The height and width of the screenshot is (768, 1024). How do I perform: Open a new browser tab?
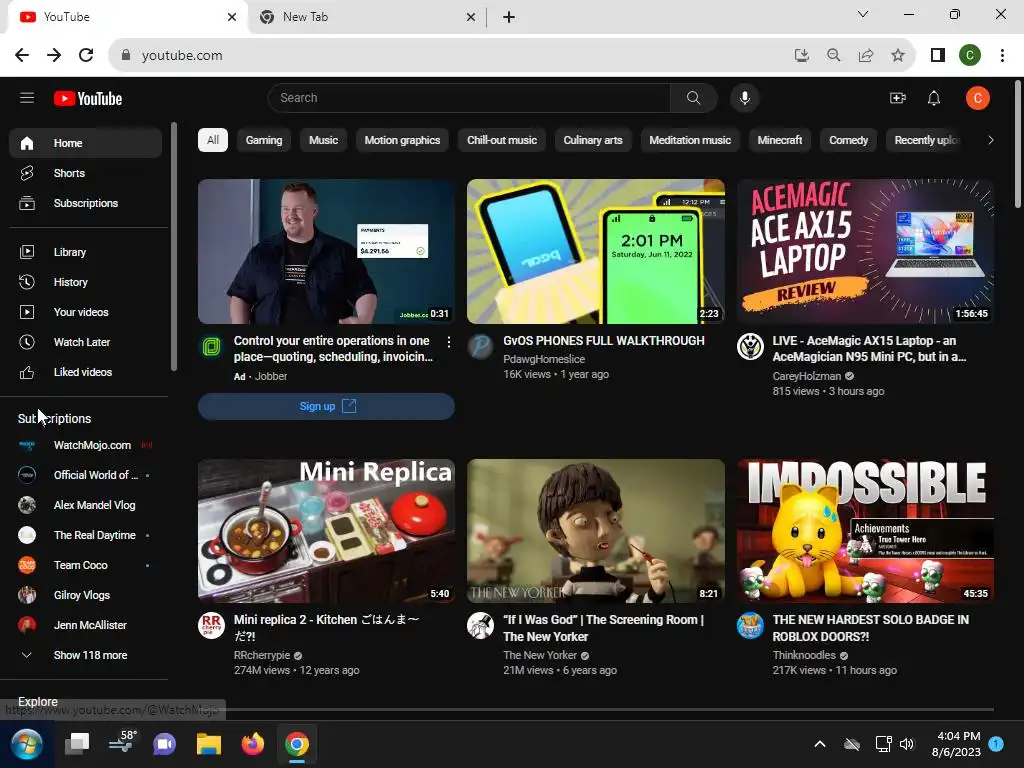[509, 17]
